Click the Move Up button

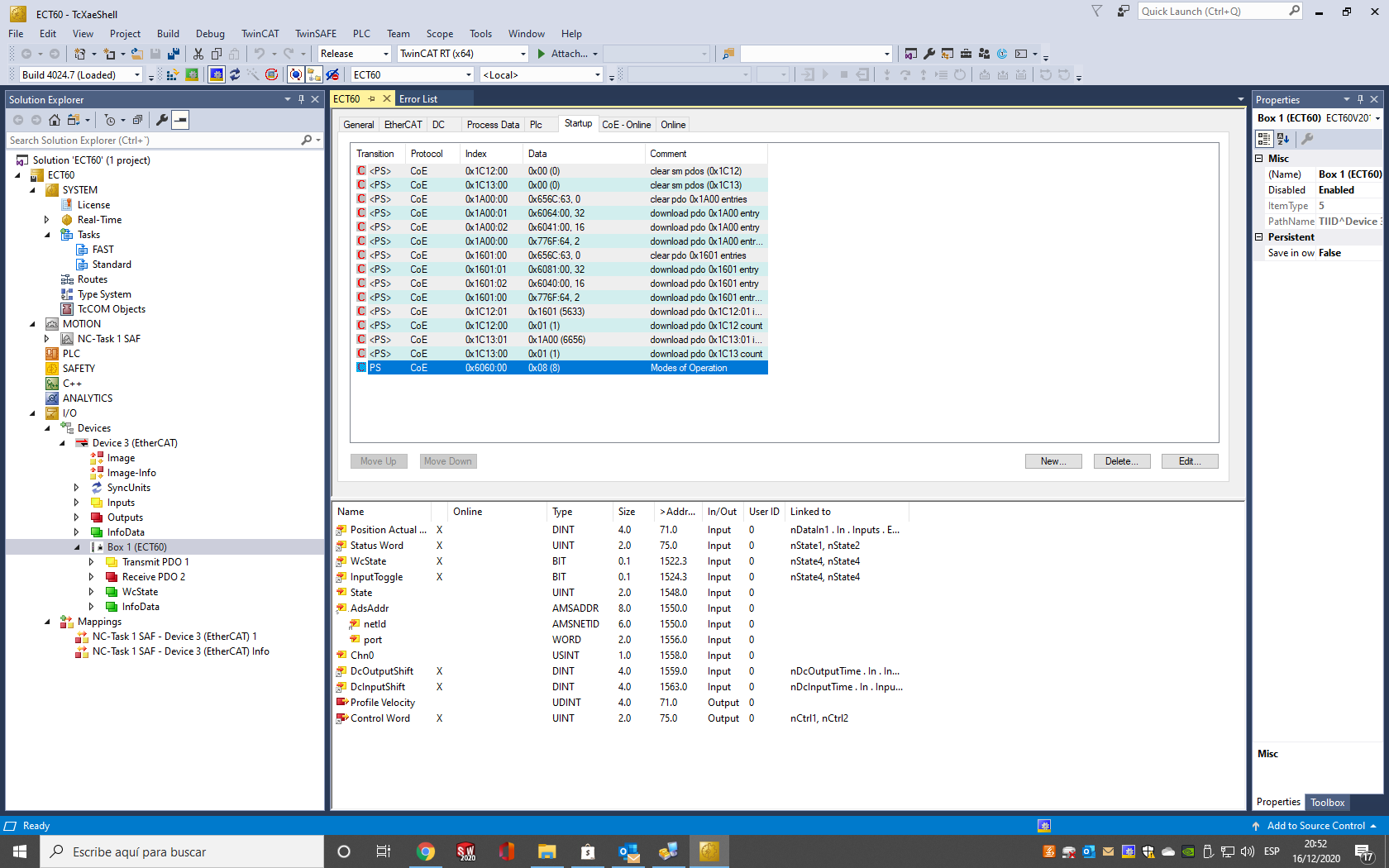pyautogui.click(x=379, y=461)
